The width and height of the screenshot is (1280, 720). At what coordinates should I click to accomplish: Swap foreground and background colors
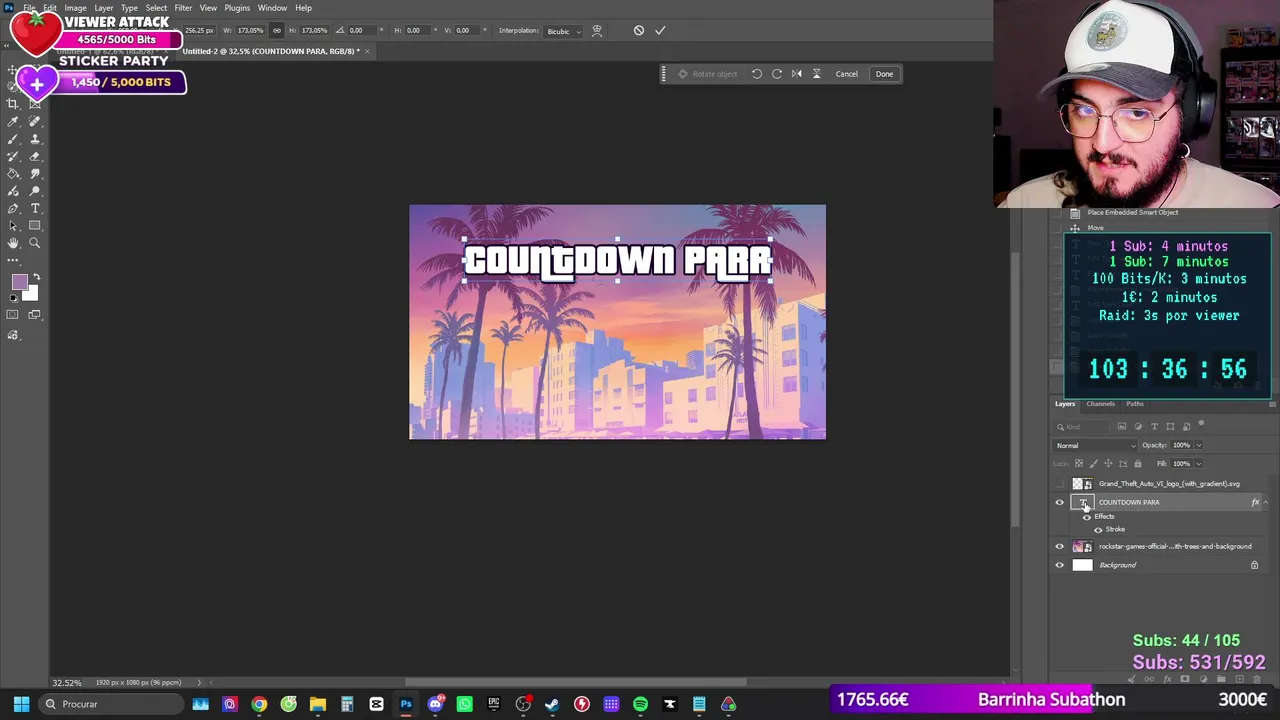click(36, 277)
